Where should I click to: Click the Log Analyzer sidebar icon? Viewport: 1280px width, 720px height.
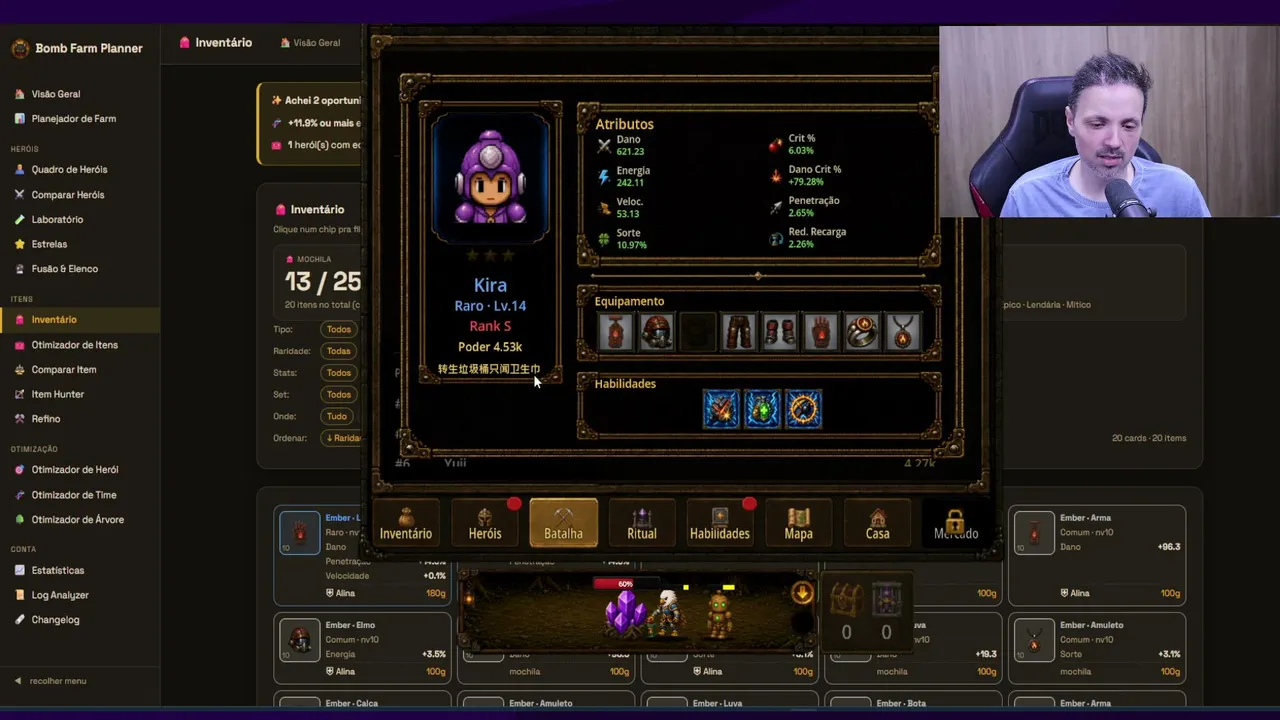point(20,595)
